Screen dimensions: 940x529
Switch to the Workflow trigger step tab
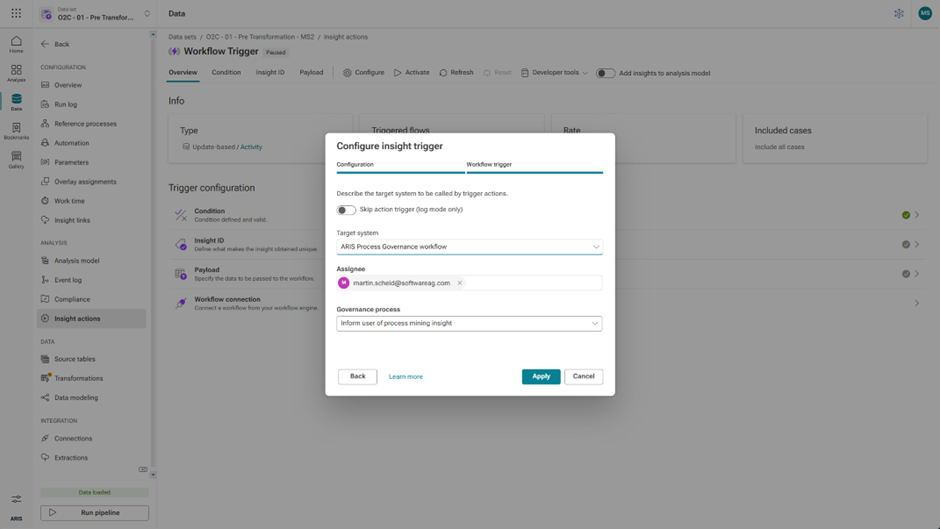(534, 165)
